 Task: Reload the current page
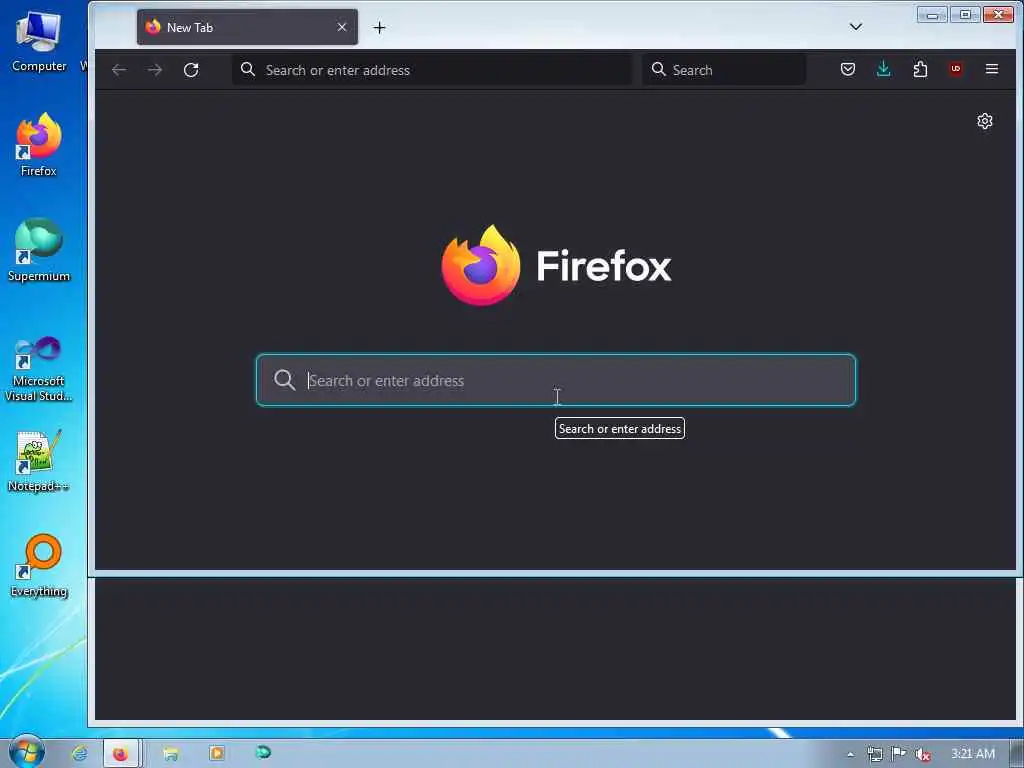click(191, 70)
